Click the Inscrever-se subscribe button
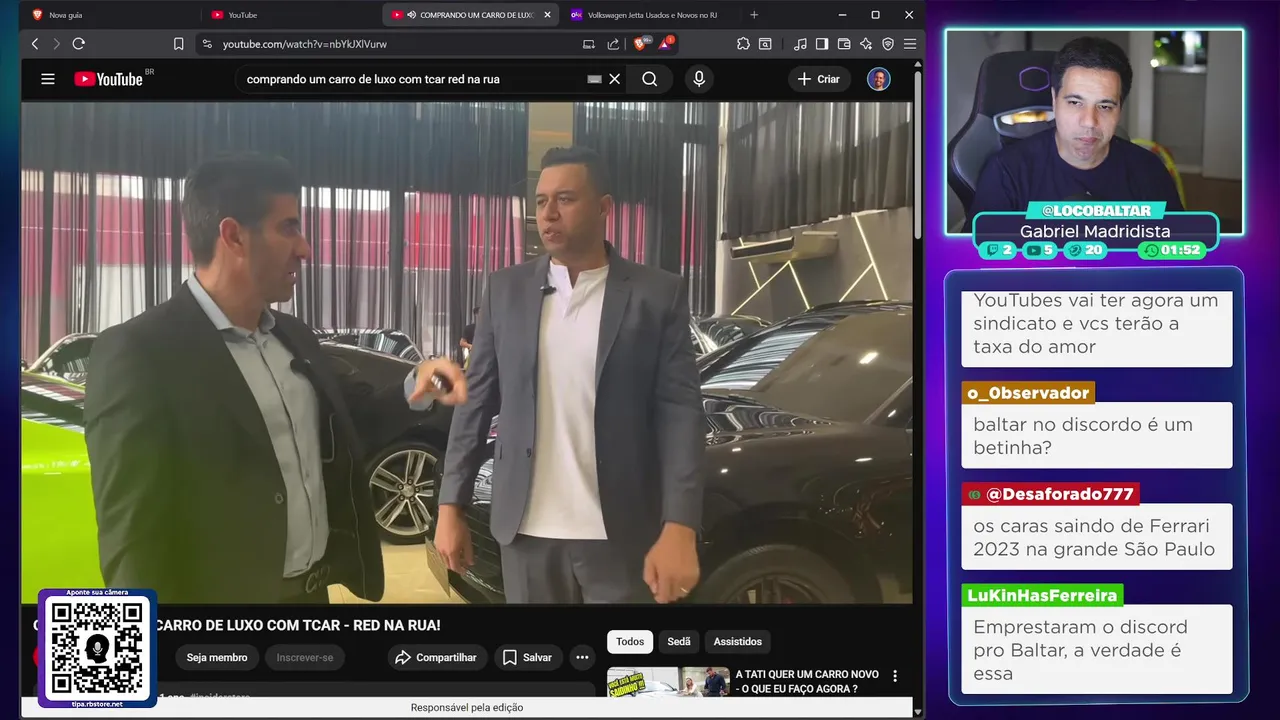The image size is (1280, 720). click(305, 657)
